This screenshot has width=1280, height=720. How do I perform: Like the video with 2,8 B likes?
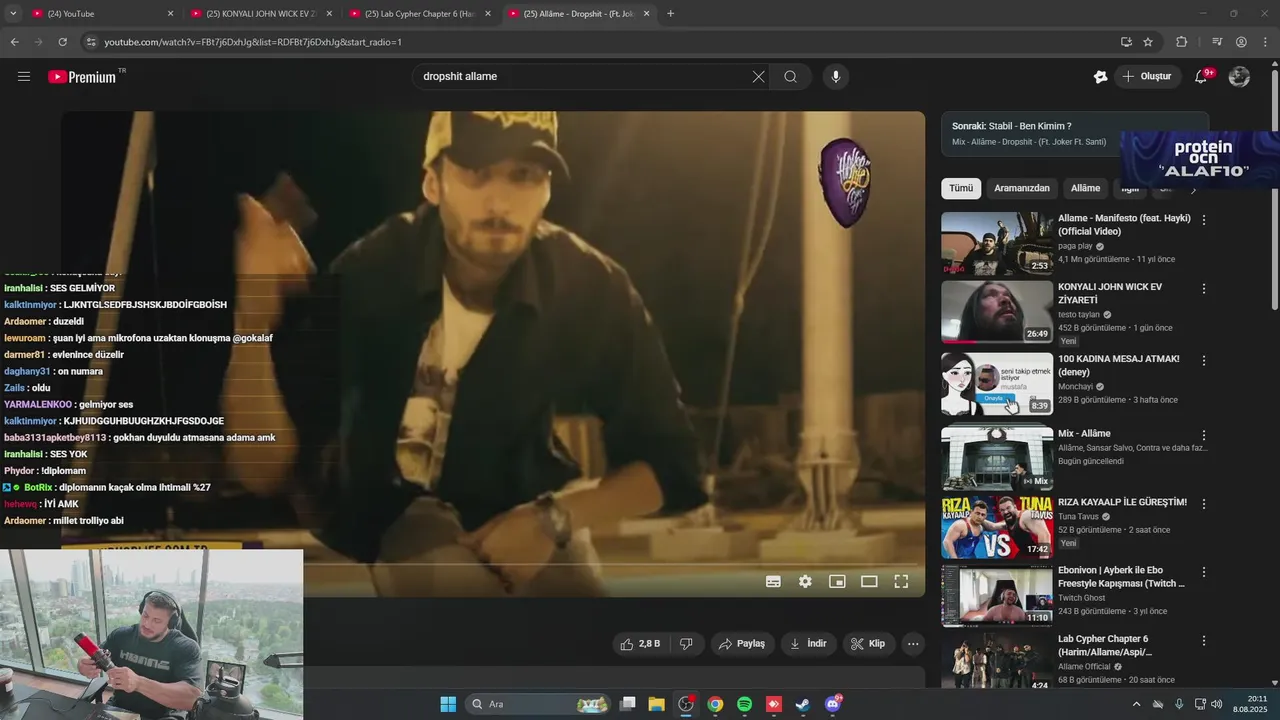640,644
